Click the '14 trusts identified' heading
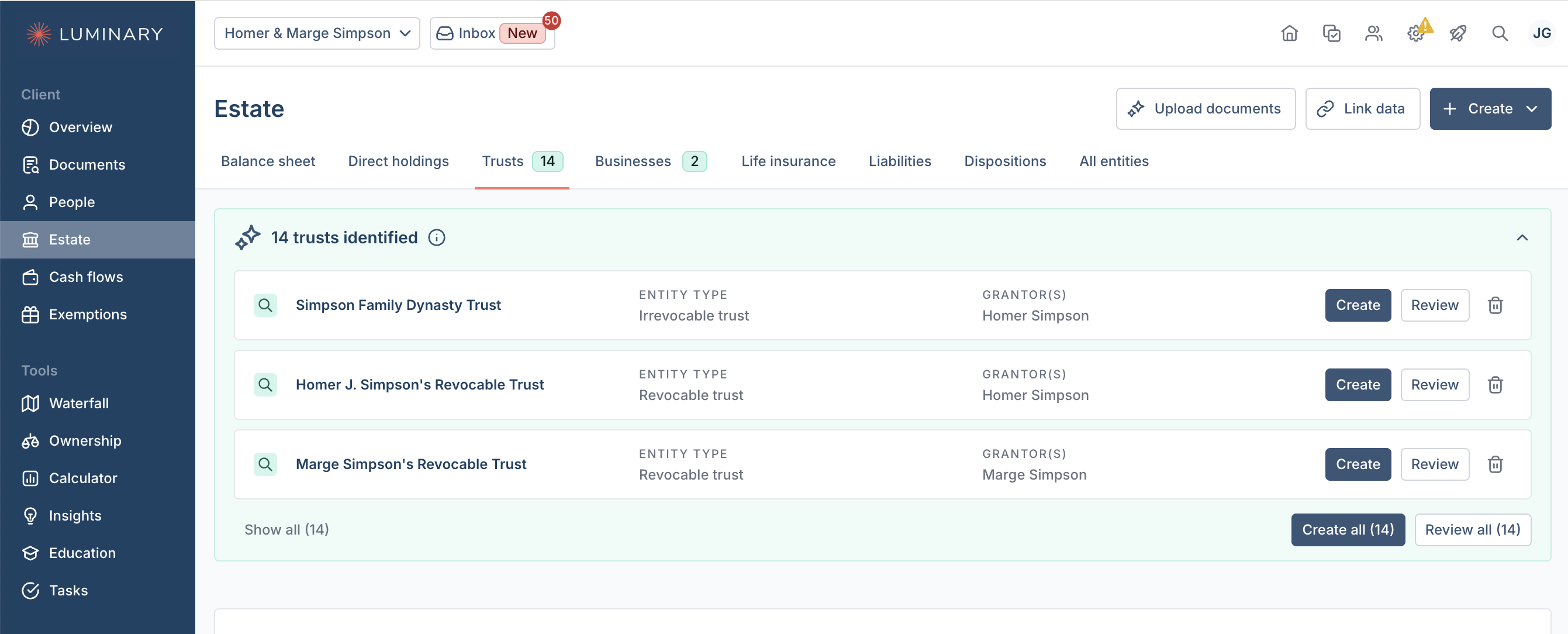Viewport: 1568px width, 634px height. pyautogui.click(x=344, y=237)
